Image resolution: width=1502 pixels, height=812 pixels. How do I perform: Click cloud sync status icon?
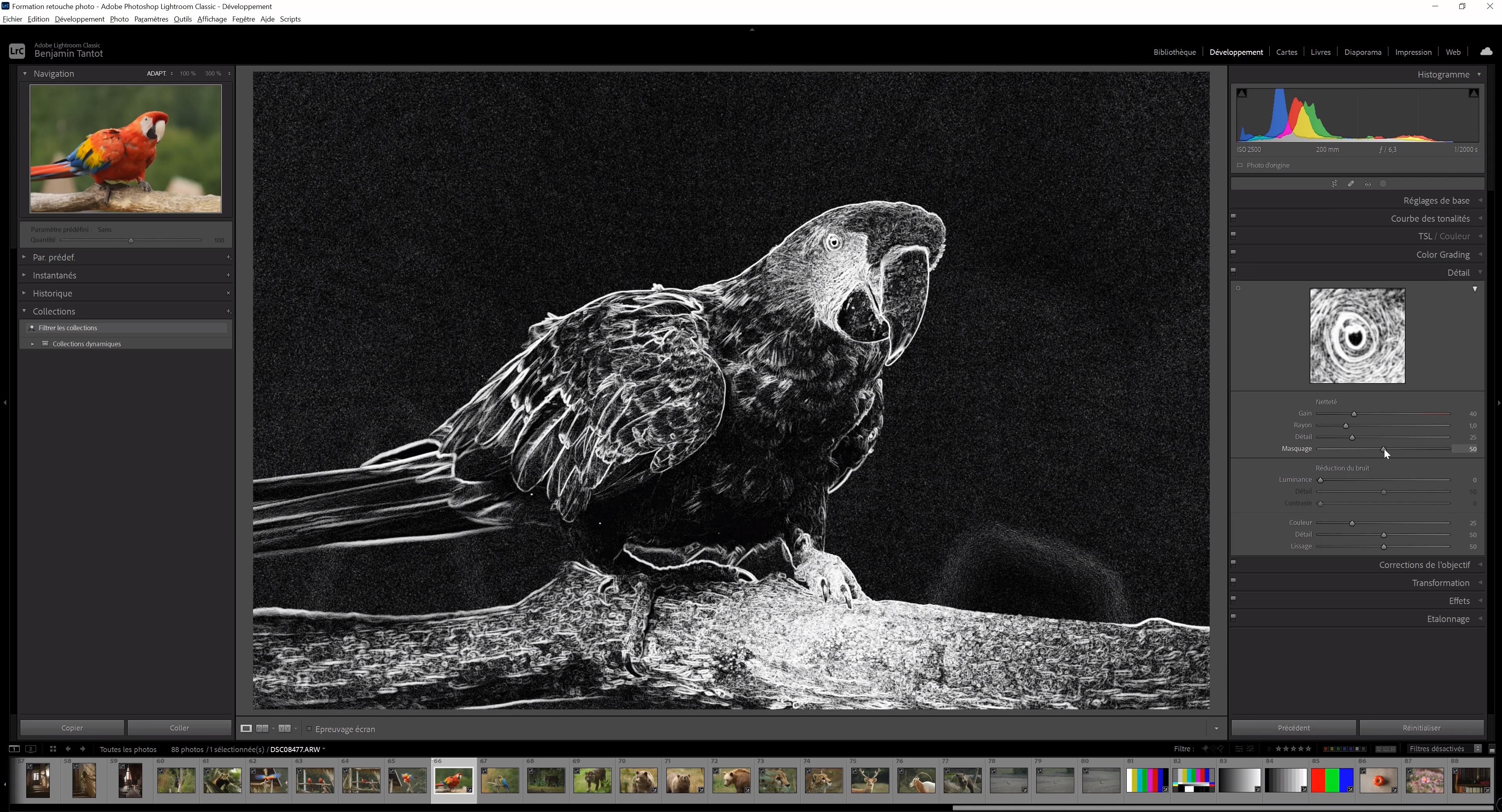click(x=1486, y=52)
